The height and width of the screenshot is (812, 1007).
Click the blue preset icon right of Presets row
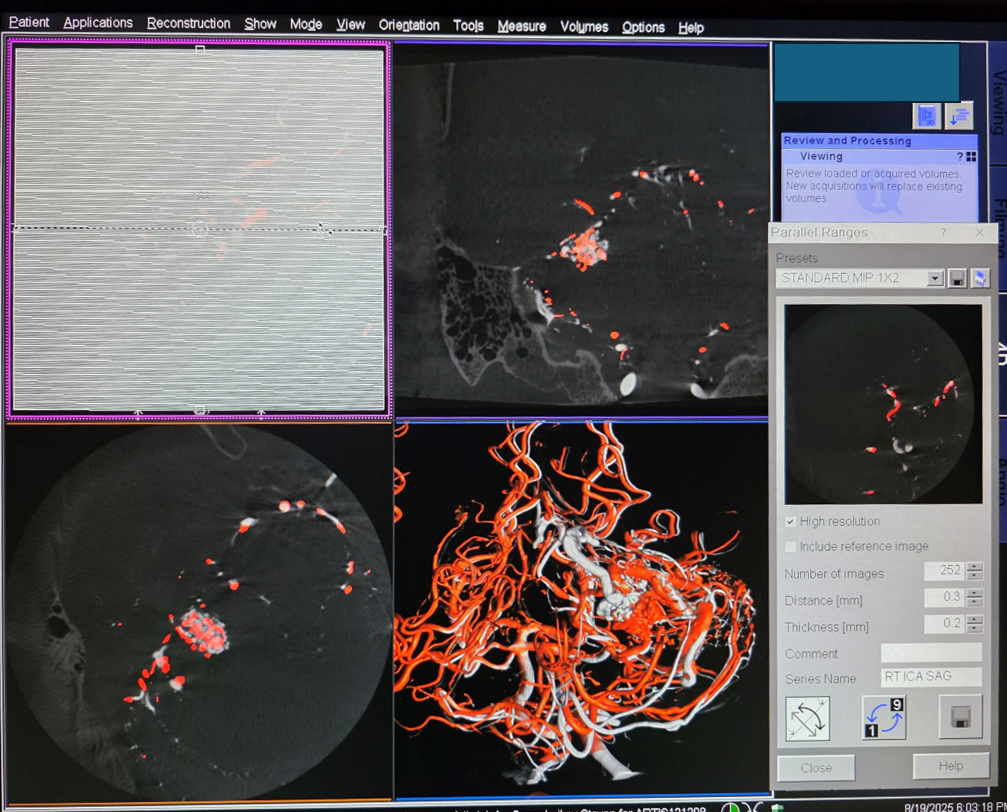coord(980,278)
